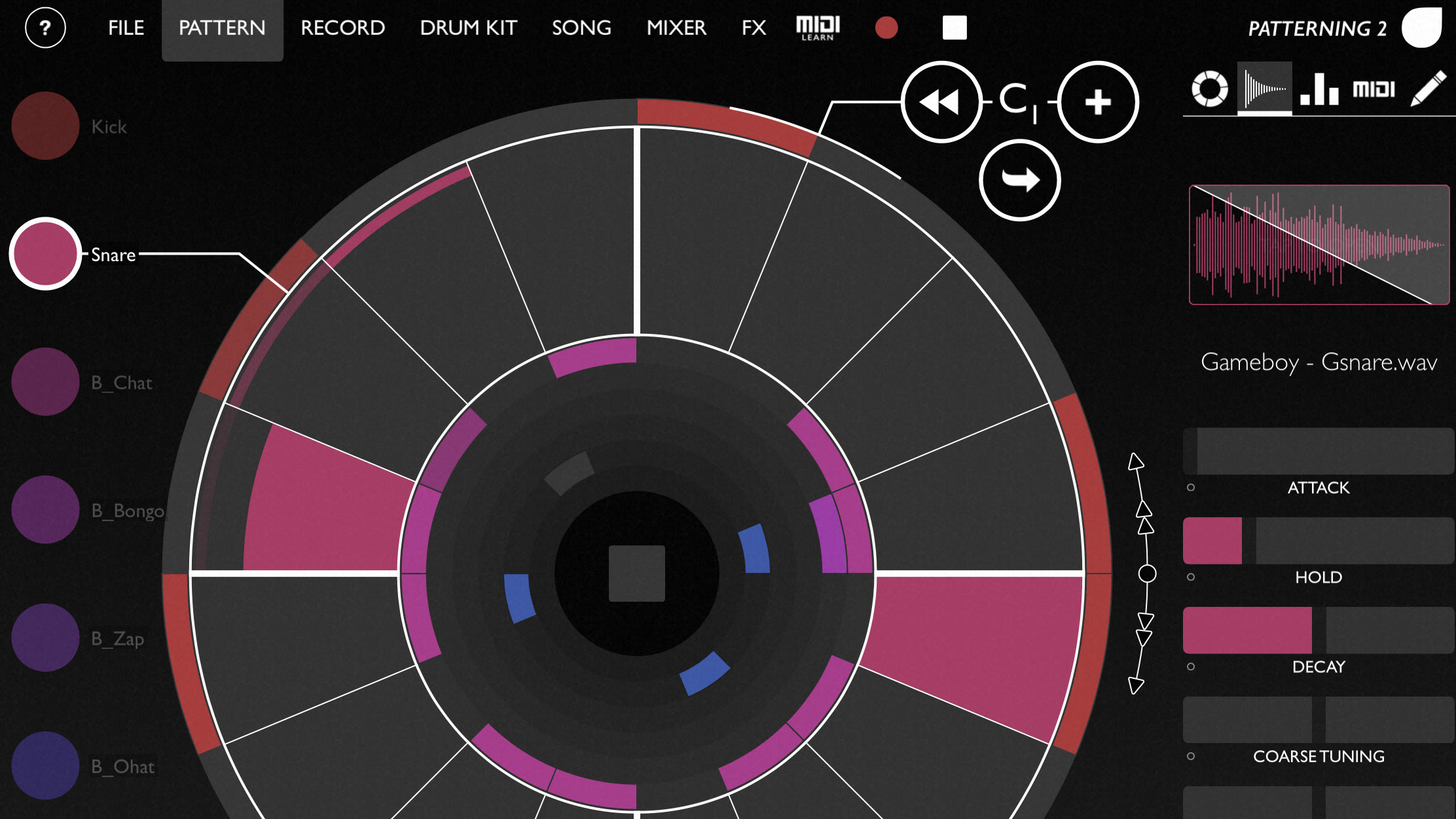Click the white stop button
The width and height of the screenshot is (1456, 819).
955,27
